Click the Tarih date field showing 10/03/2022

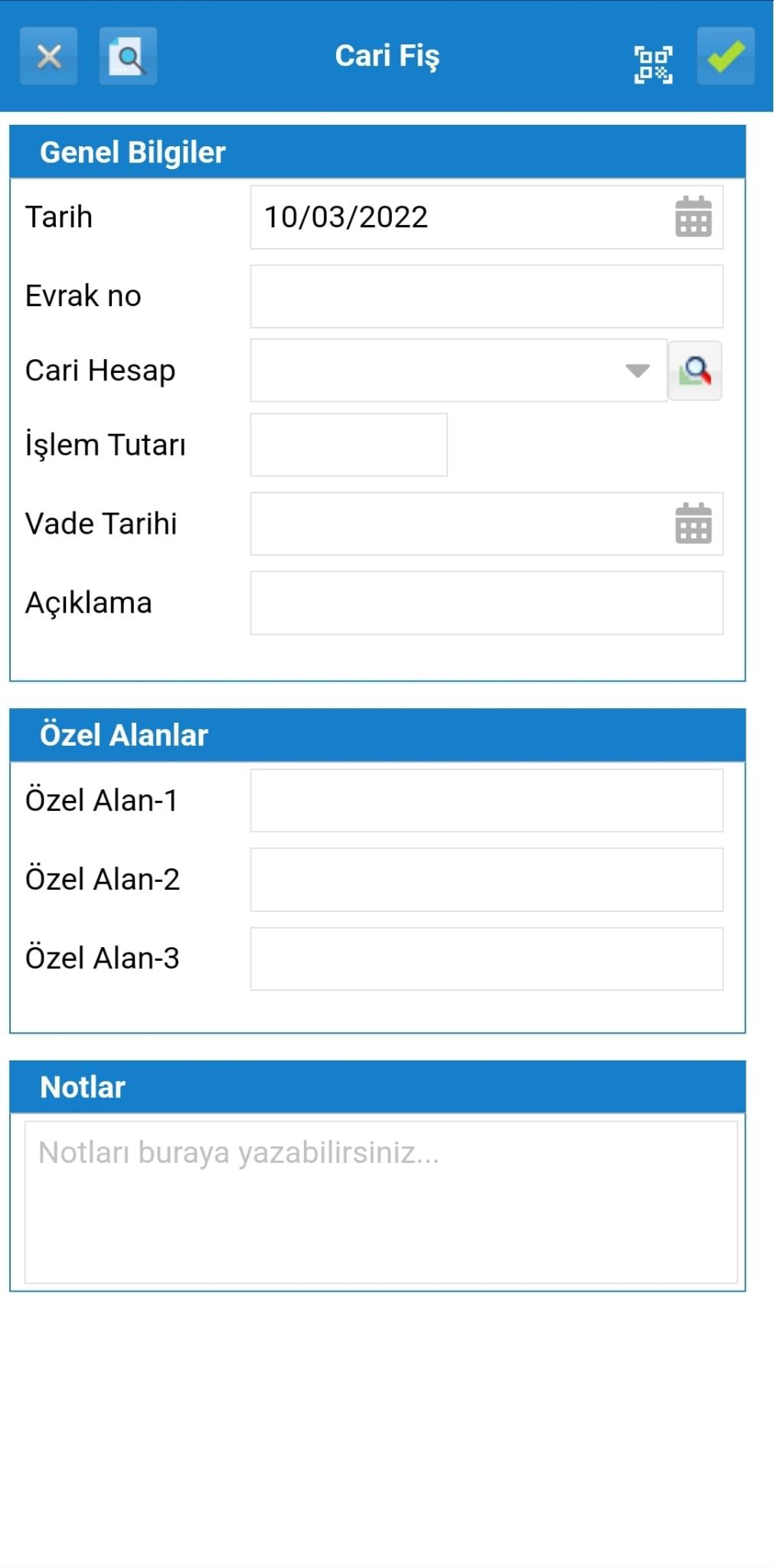[487, 217]
